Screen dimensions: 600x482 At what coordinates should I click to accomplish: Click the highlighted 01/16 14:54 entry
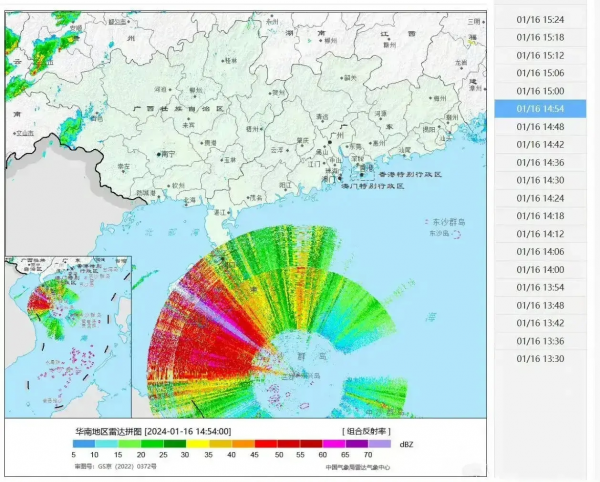[x=540, y=109]
